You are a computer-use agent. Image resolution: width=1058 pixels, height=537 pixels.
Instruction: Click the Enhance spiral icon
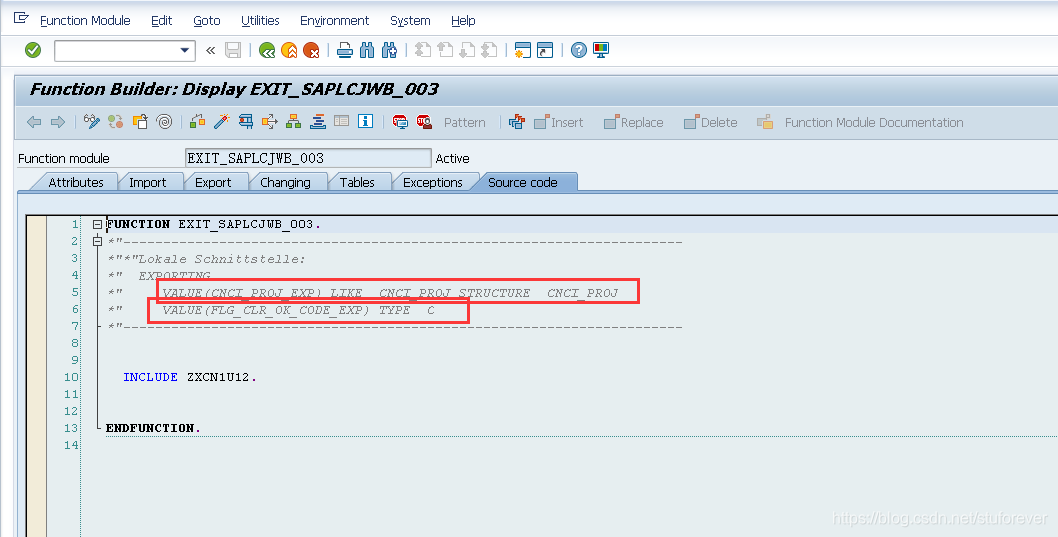164,121
